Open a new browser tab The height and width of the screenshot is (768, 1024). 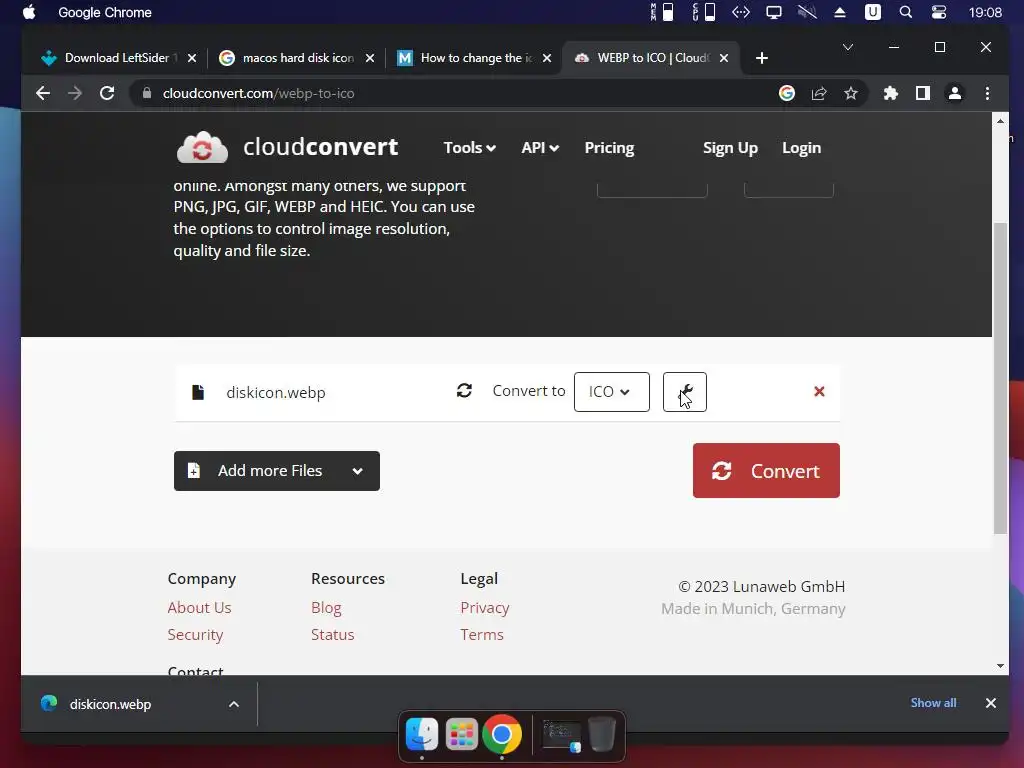pyautogui.click(x=761, y=58)
